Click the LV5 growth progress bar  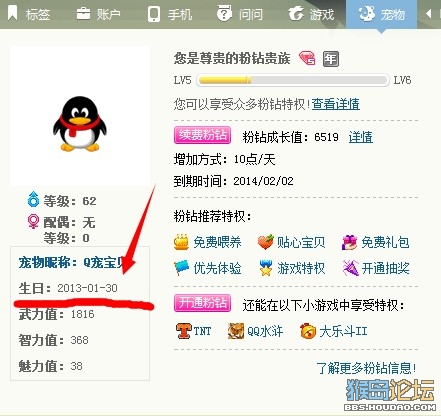[293, 80]
